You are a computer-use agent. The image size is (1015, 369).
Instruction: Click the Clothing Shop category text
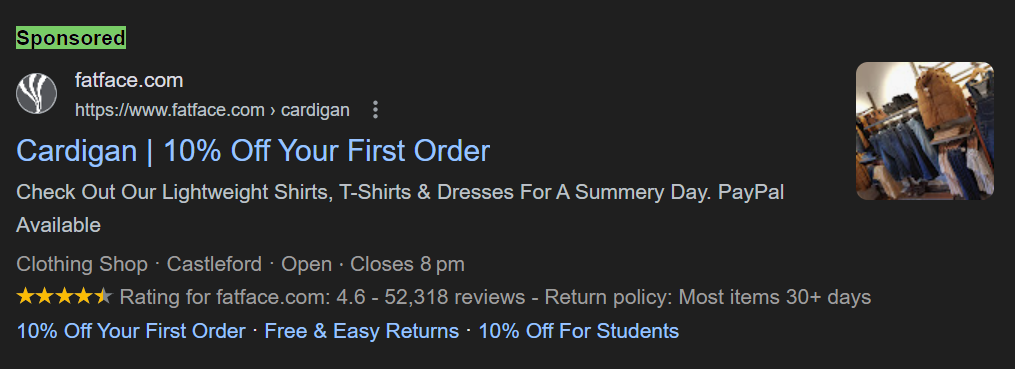82,264
